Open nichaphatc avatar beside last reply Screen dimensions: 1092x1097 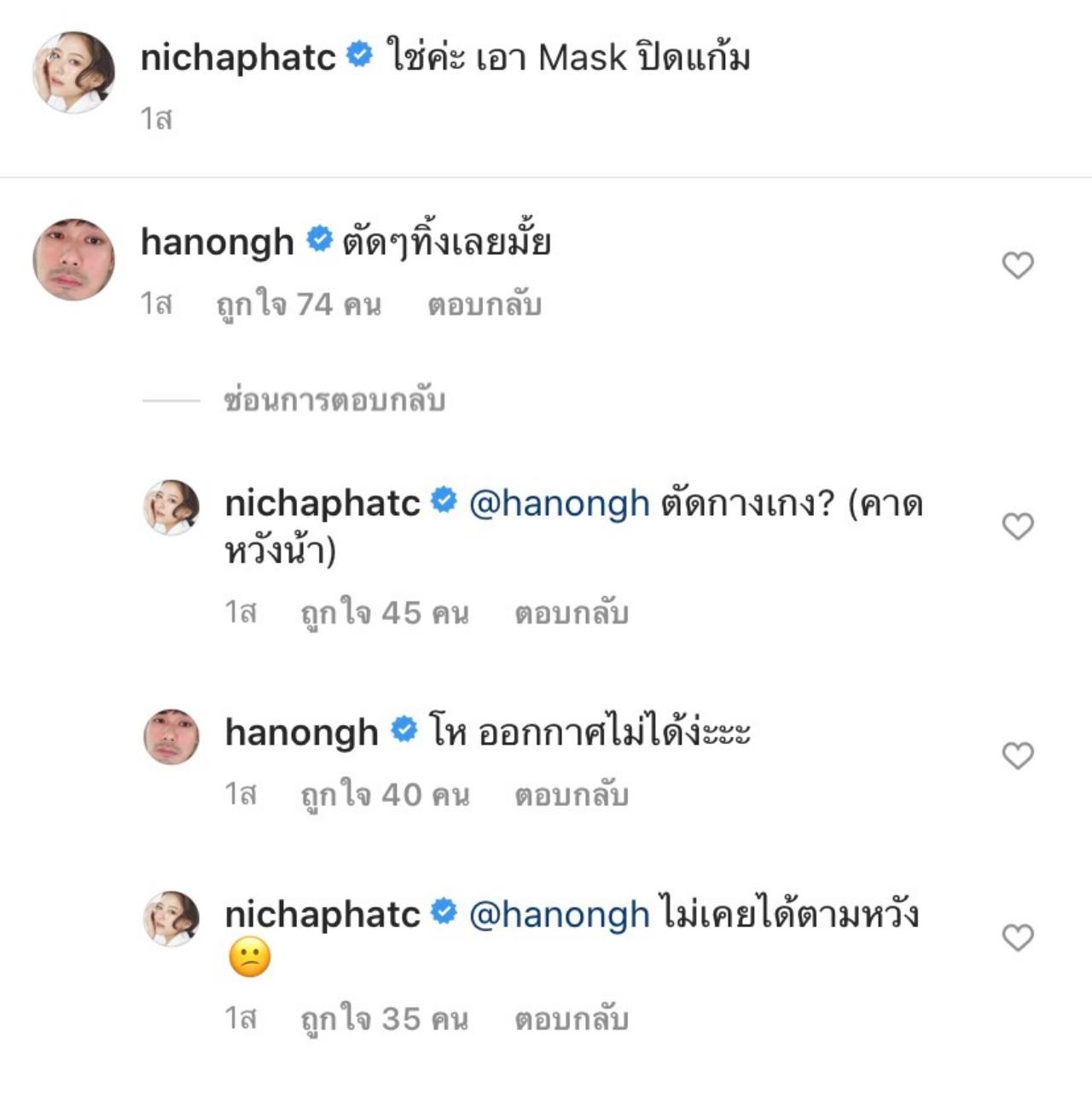pos(171,919)
